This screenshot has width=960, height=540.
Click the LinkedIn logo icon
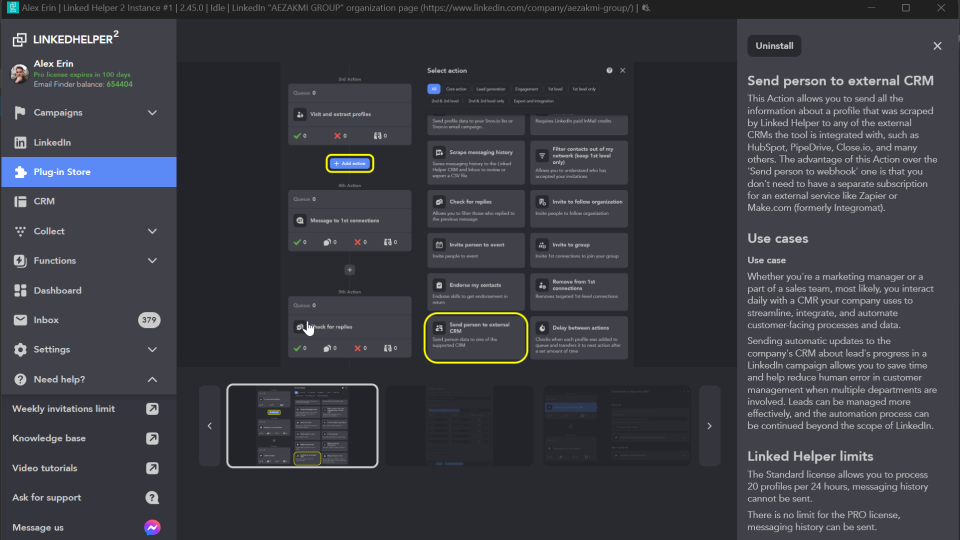tap(20, 143)
